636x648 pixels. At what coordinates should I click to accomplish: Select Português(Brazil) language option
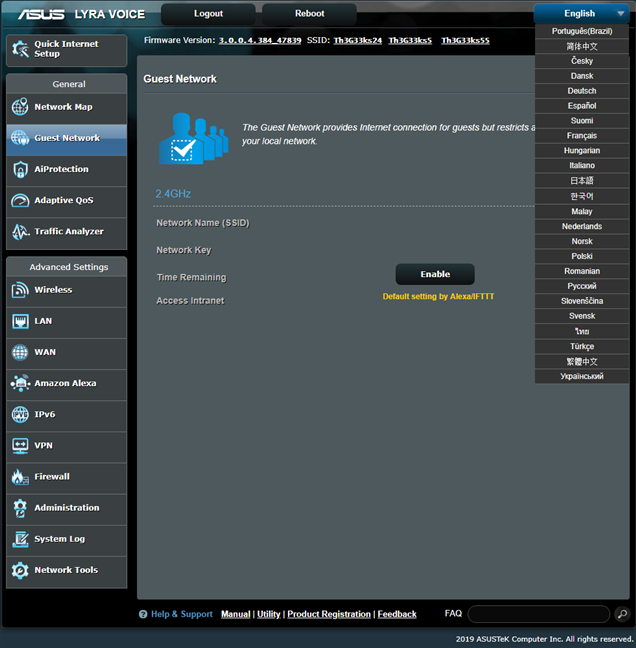point(582,31)
